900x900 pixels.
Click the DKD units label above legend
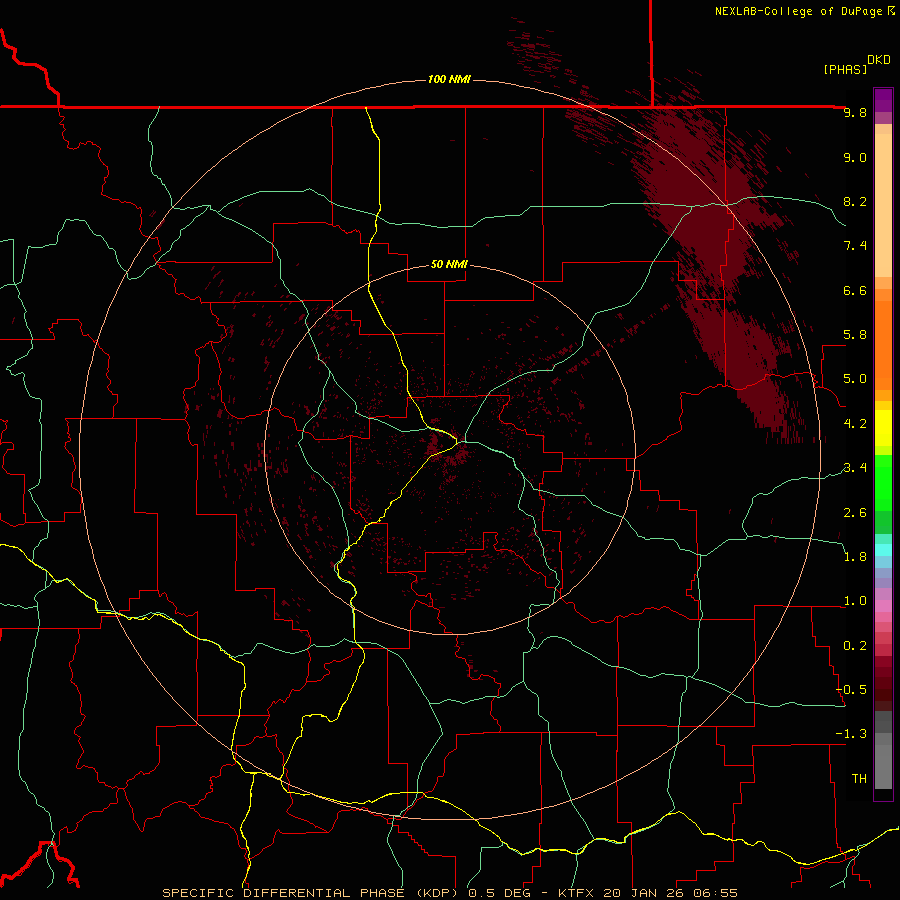tap(879, 60)
